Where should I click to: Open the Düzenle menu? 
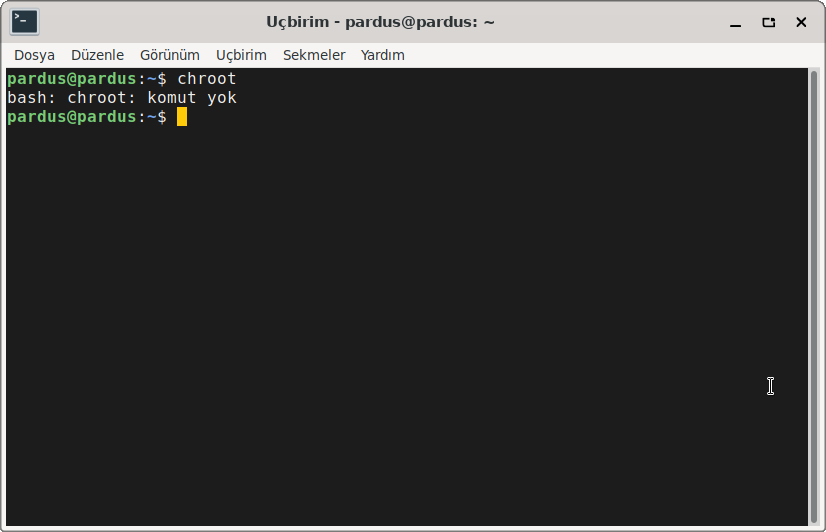[97, 55]
